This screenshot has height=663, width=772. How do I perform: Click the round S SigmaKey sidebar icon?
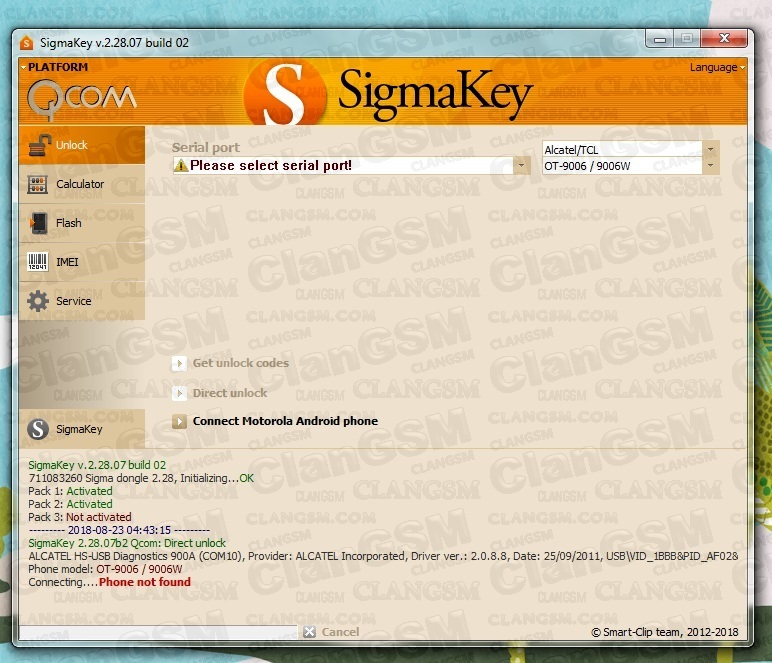tap(38, 429)
